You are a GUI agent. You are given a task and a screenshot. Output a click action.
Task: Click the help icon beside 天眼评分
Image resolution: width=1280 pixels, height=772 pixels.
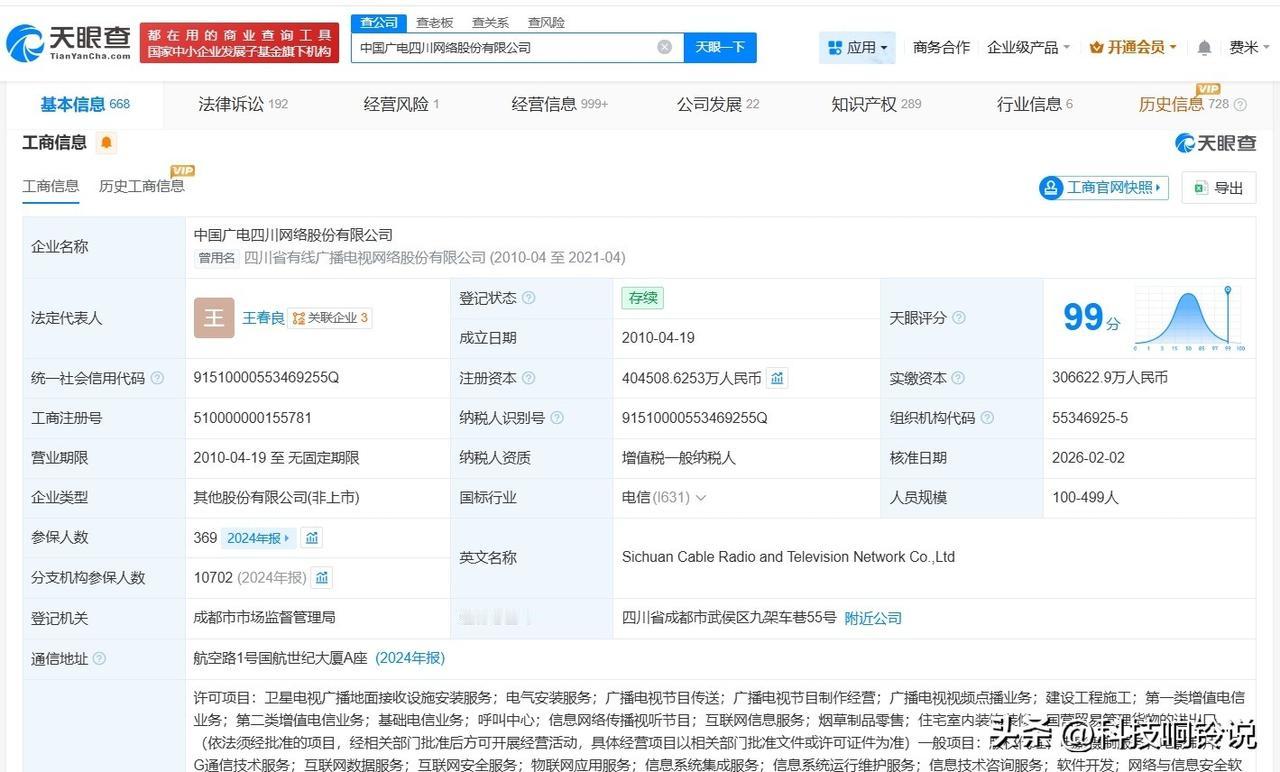(x=958, y=318)
